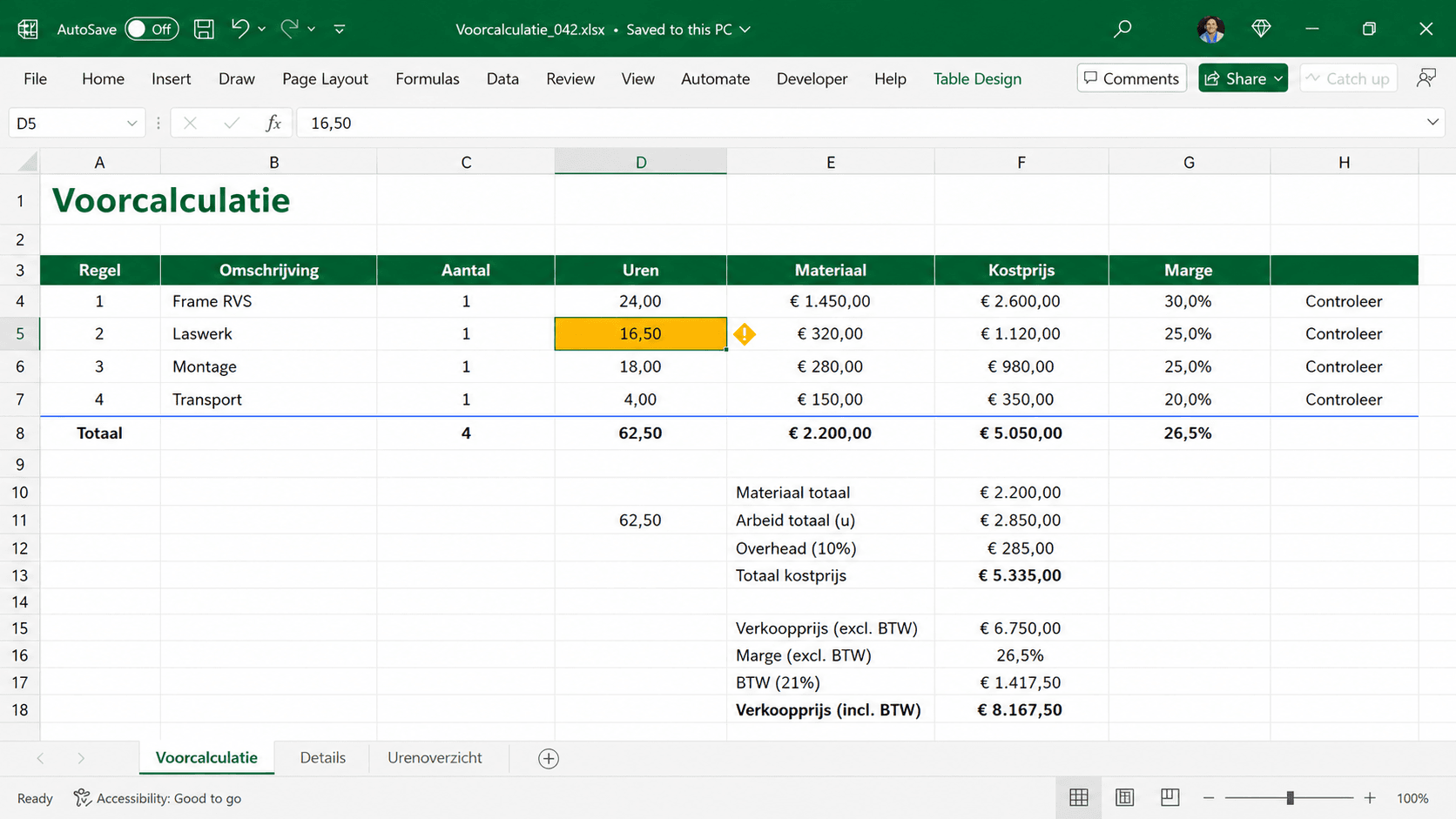Open the Developer ribbon tab

coord(812,78)
